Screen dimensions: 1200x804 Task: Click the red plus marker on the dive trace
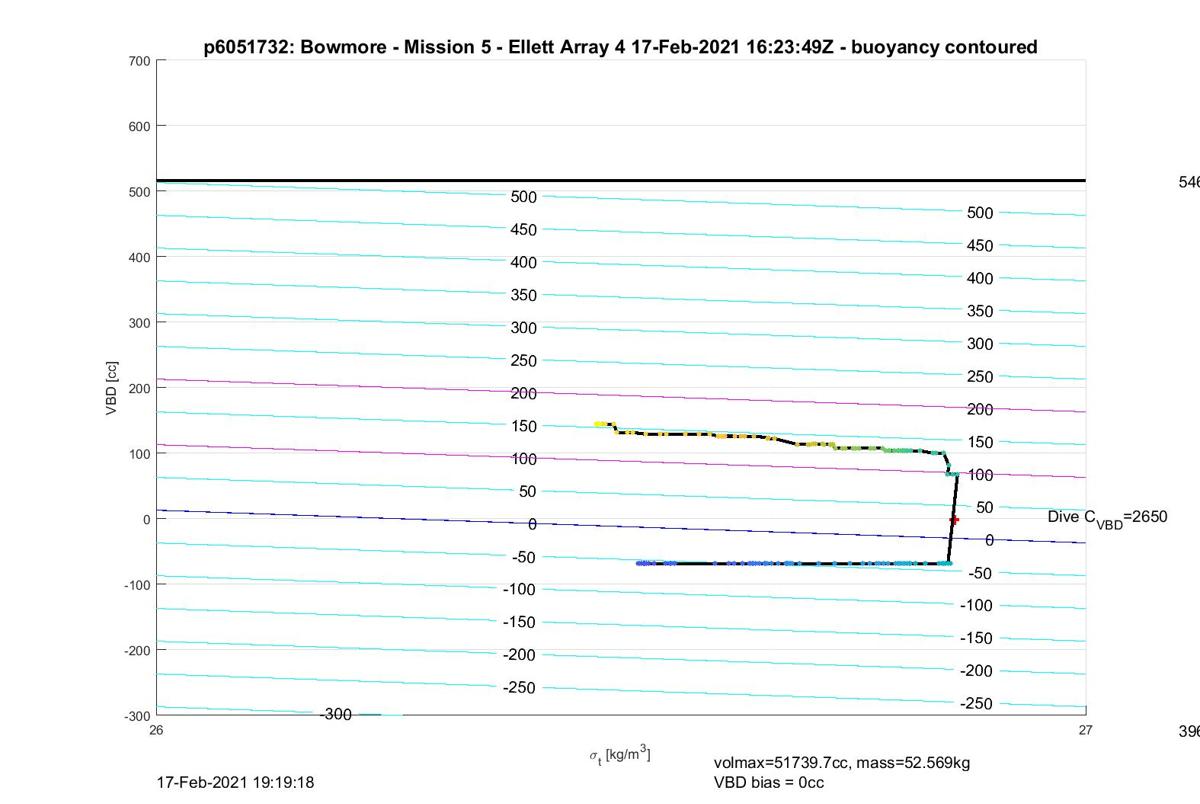pos(954,520)
